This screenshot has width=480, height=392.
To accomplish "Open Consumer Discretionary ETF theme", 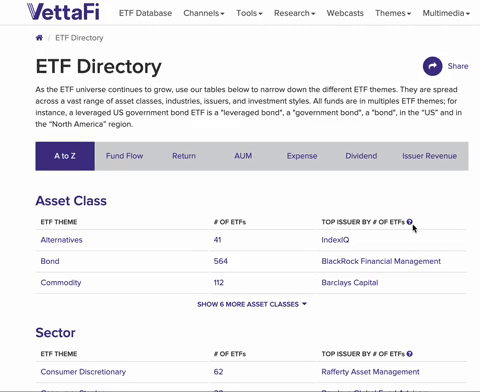I will (x=83, y=372).
